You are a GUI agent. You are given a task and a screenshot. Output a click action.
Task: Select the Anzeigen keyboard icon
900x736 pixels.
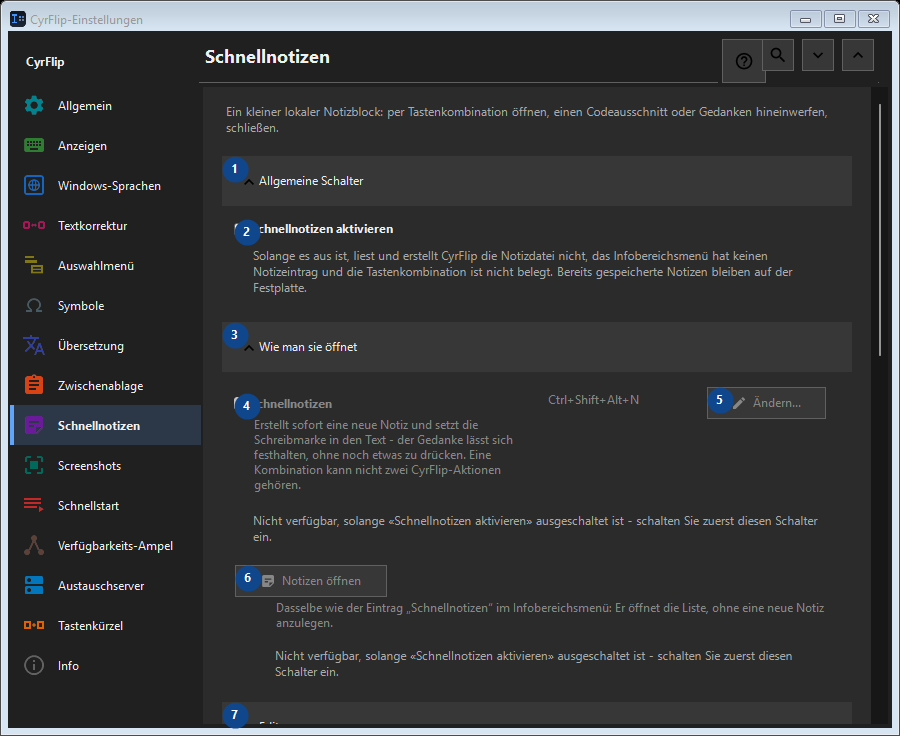pyautogui.click(x=34, y=146)
